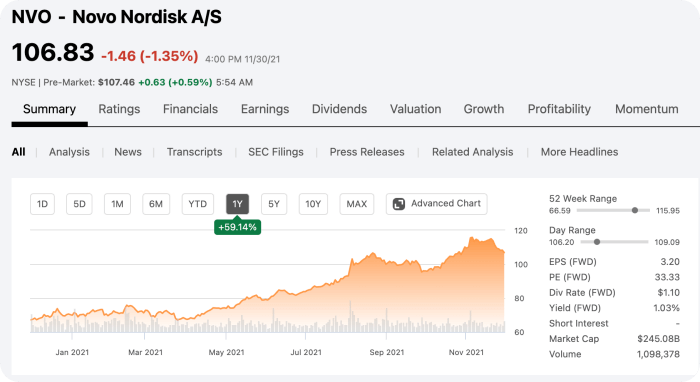Filter headlines by SEC Filings
Screen dimensions: 700x382
click(x=276, y=152)
